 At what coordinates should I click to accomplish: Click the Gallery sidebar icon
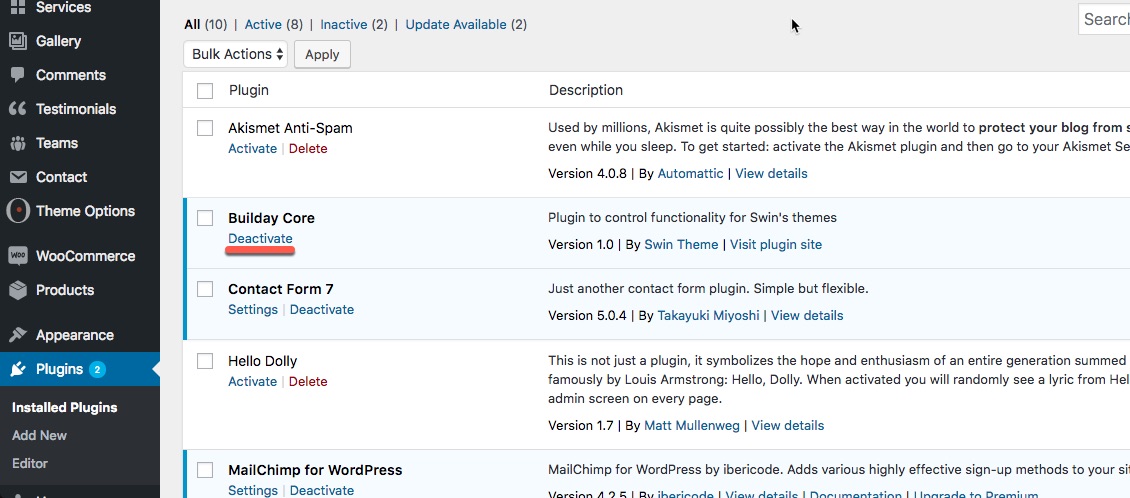tap(17, 41)
